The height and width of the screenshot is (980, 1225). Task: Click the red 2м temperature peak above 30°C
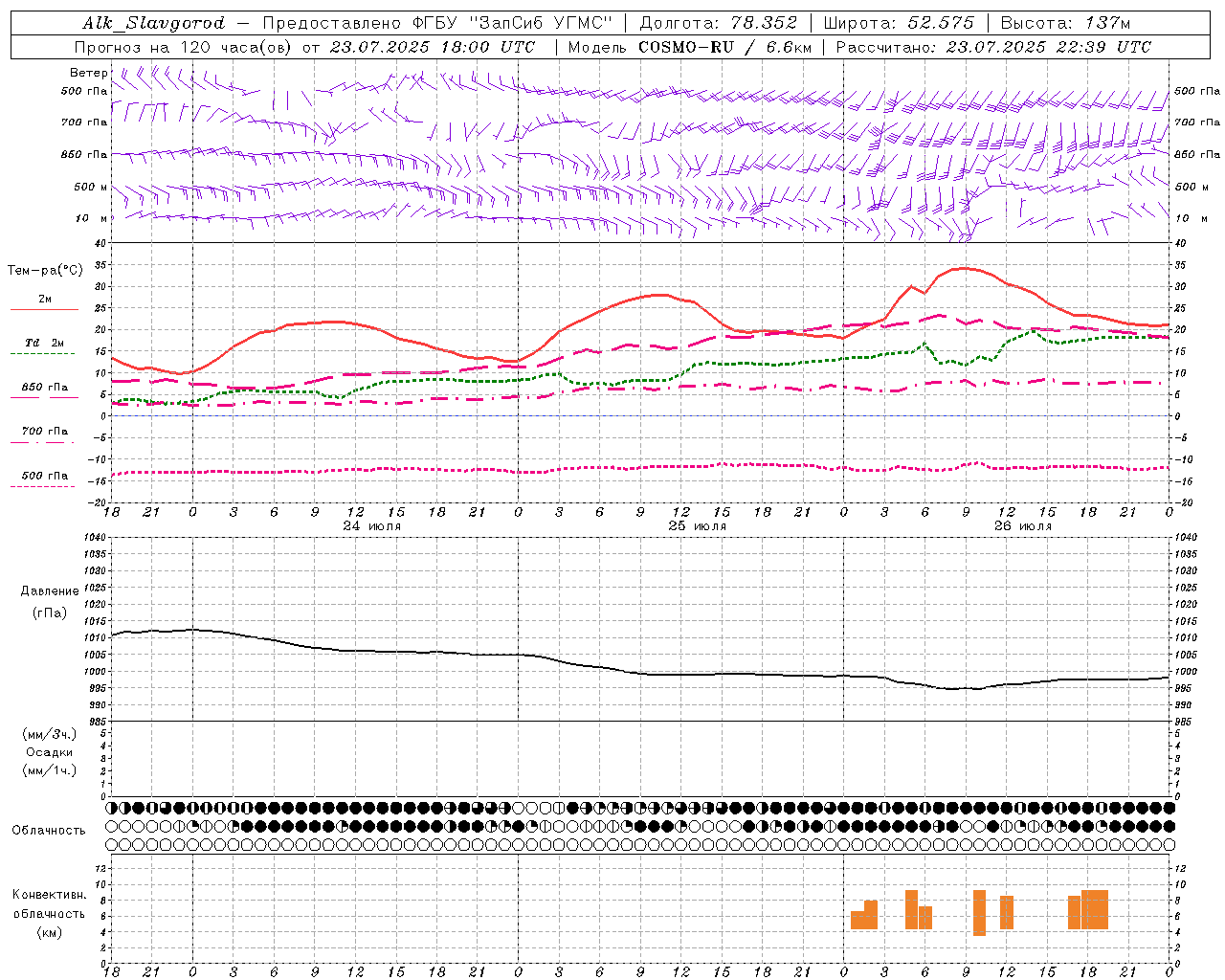966,268
